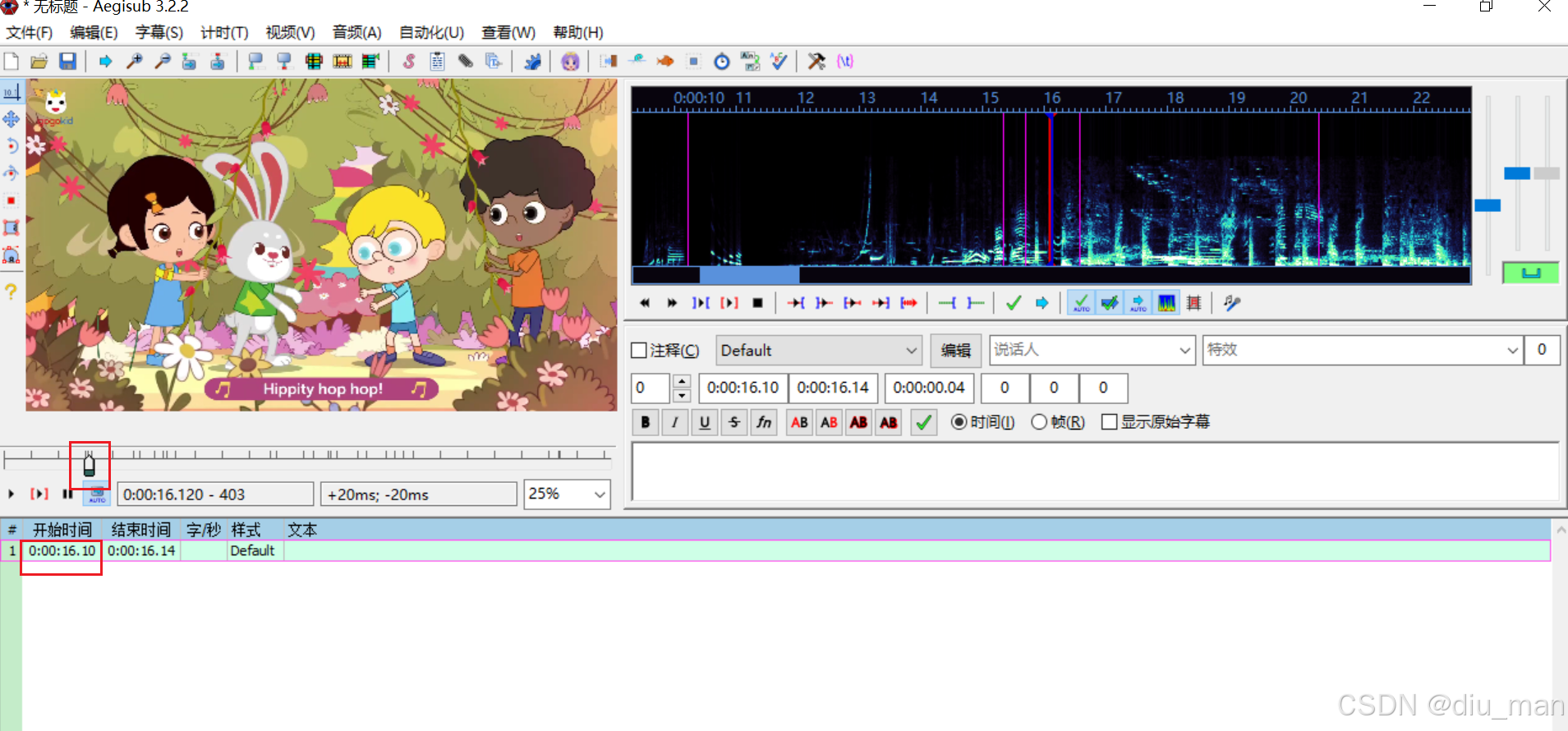
Task: Zoom out the video with magnifier minus
Action: 162,61
